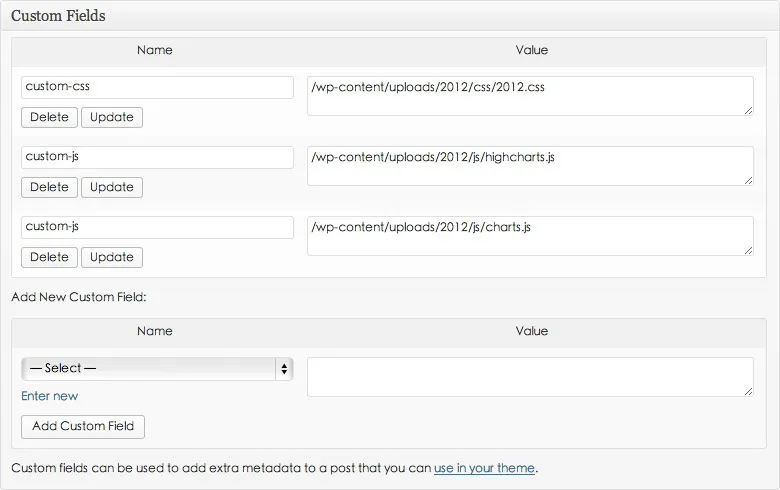Focus the custom-css name input

click(157, 87)
